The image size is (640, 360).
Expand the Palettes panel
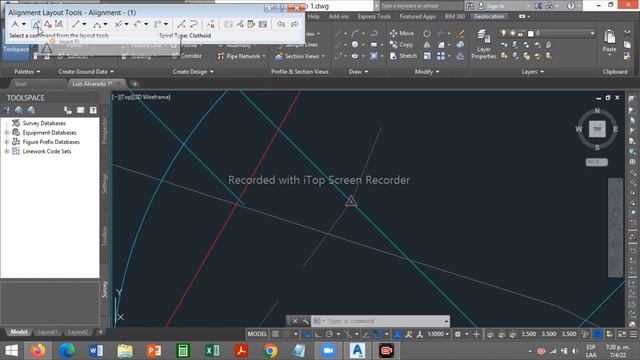[x=27, y=71]
